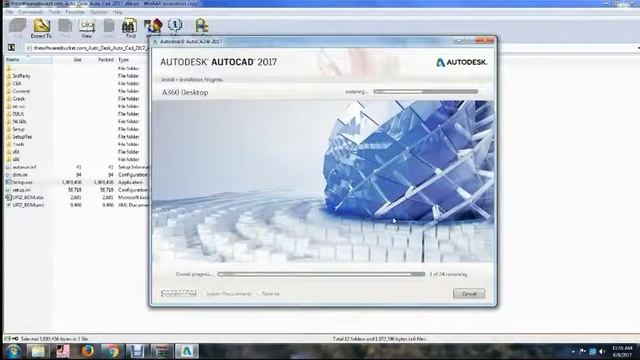Open the Windows Start menu orb
Image resolution: width=640 pixels, height=360 pixels.
click(13, 351)
